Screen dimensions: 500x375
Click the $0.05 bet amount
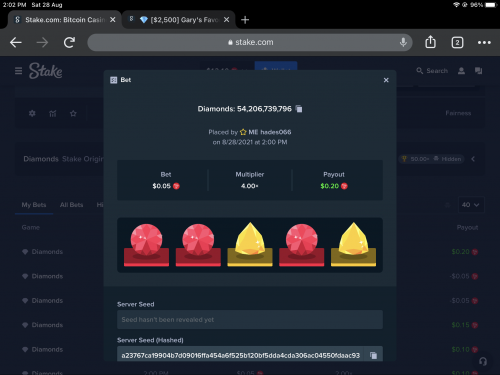[x=162, y=186]
